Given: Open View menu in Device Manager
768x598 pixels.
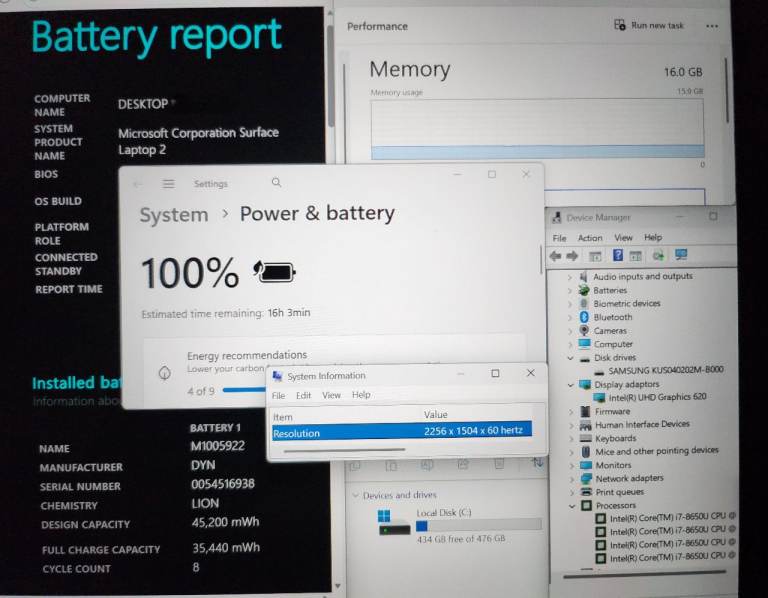Looking at the screenshot, I should (623, 238).
